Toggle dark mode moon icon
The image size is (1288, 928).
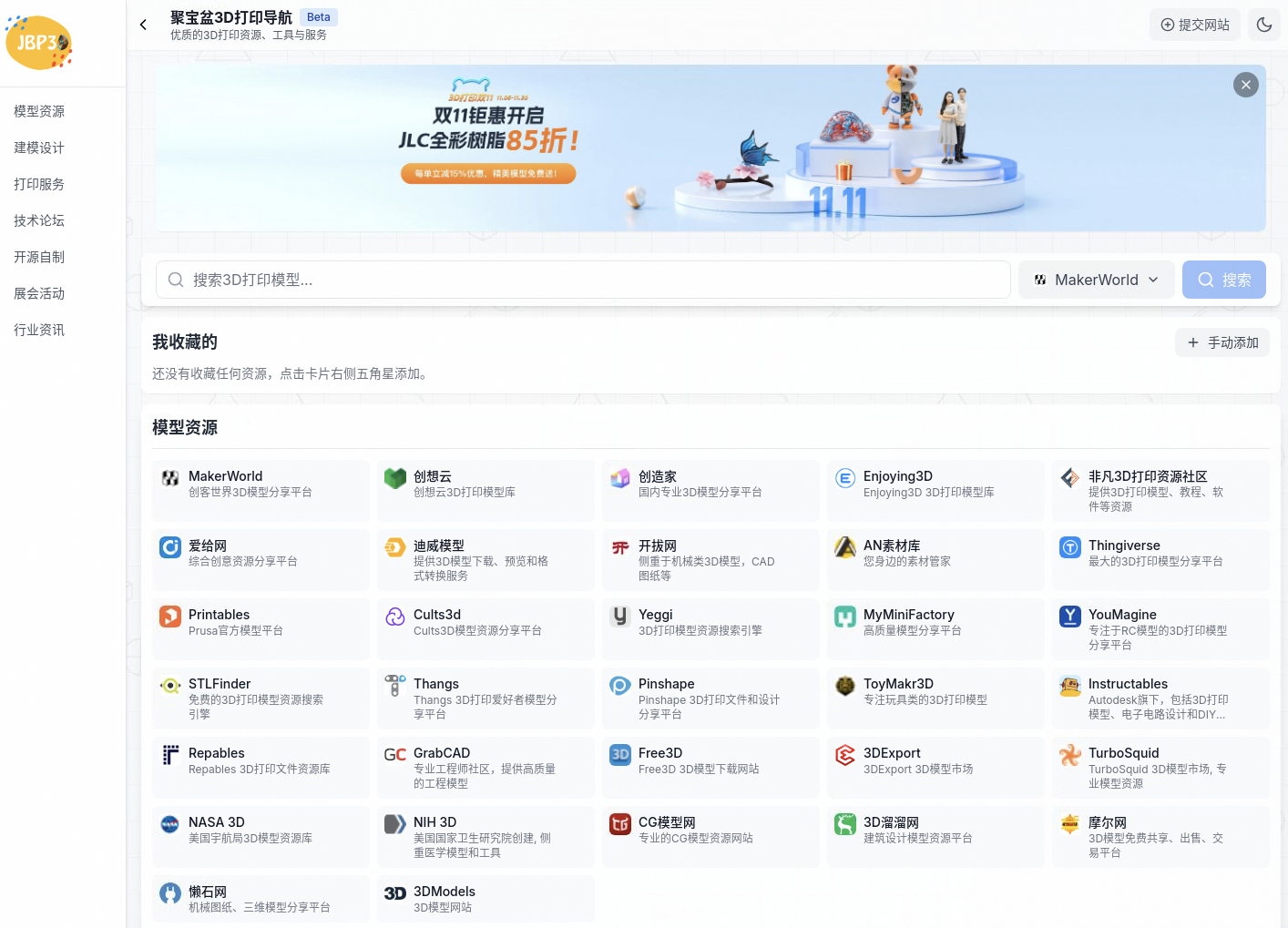(x=1264, y=25)
